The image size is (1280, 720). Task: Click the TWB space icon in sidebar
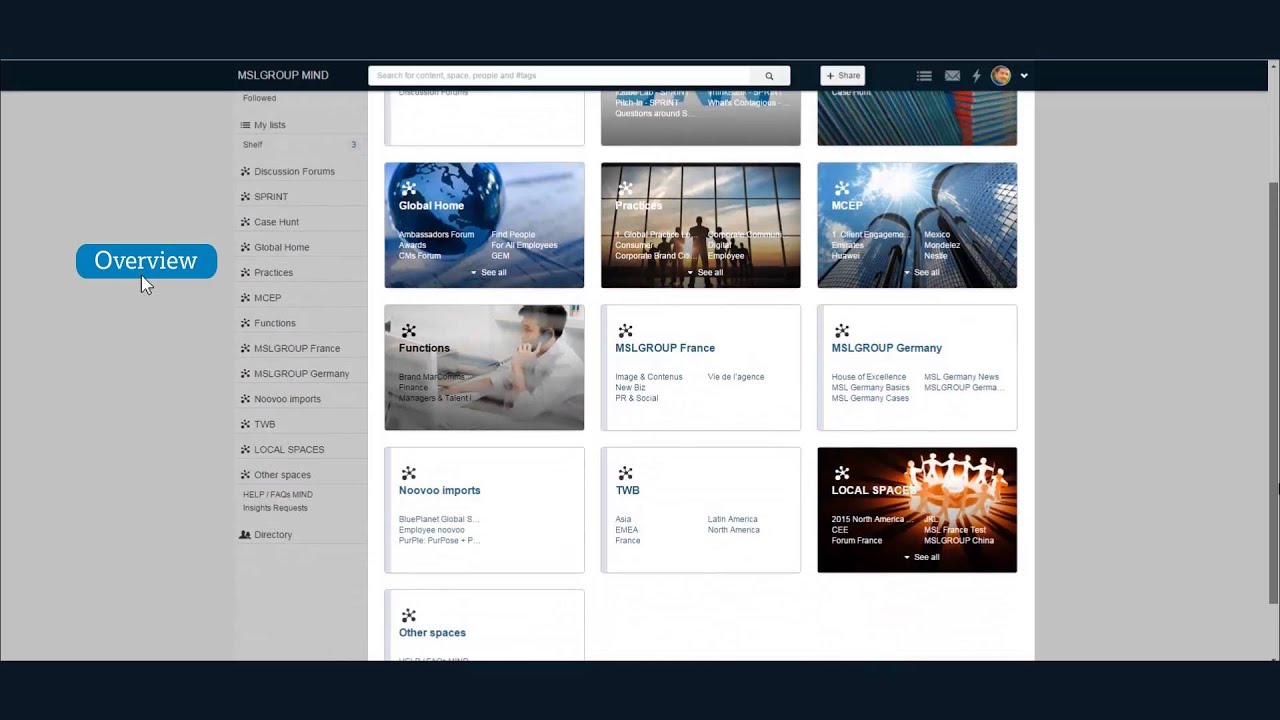[x=245, y=424]
